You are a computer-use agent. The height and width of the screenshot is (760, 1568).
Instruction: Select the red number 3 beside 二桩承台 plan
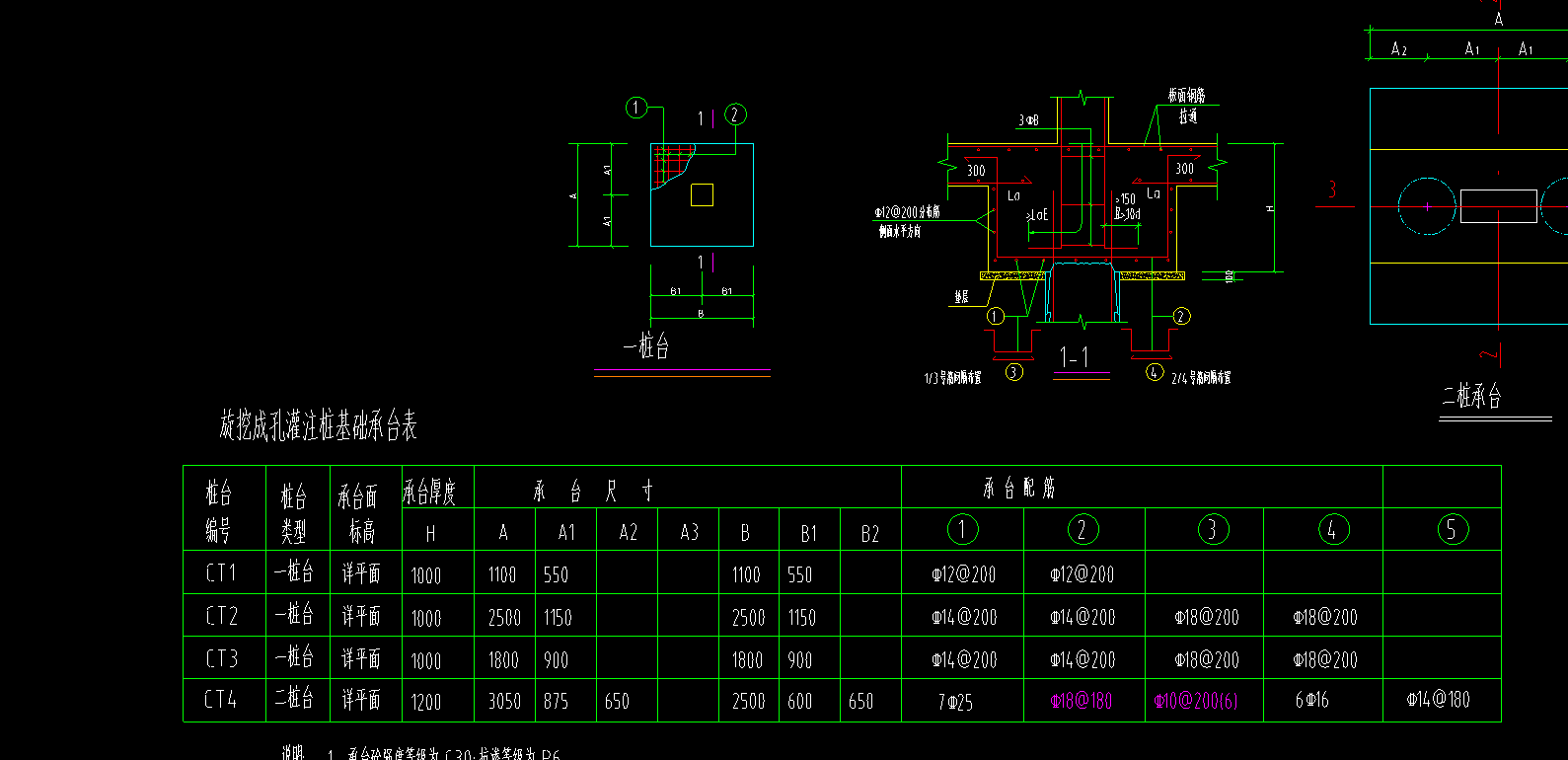click(x=1332, y=190)
